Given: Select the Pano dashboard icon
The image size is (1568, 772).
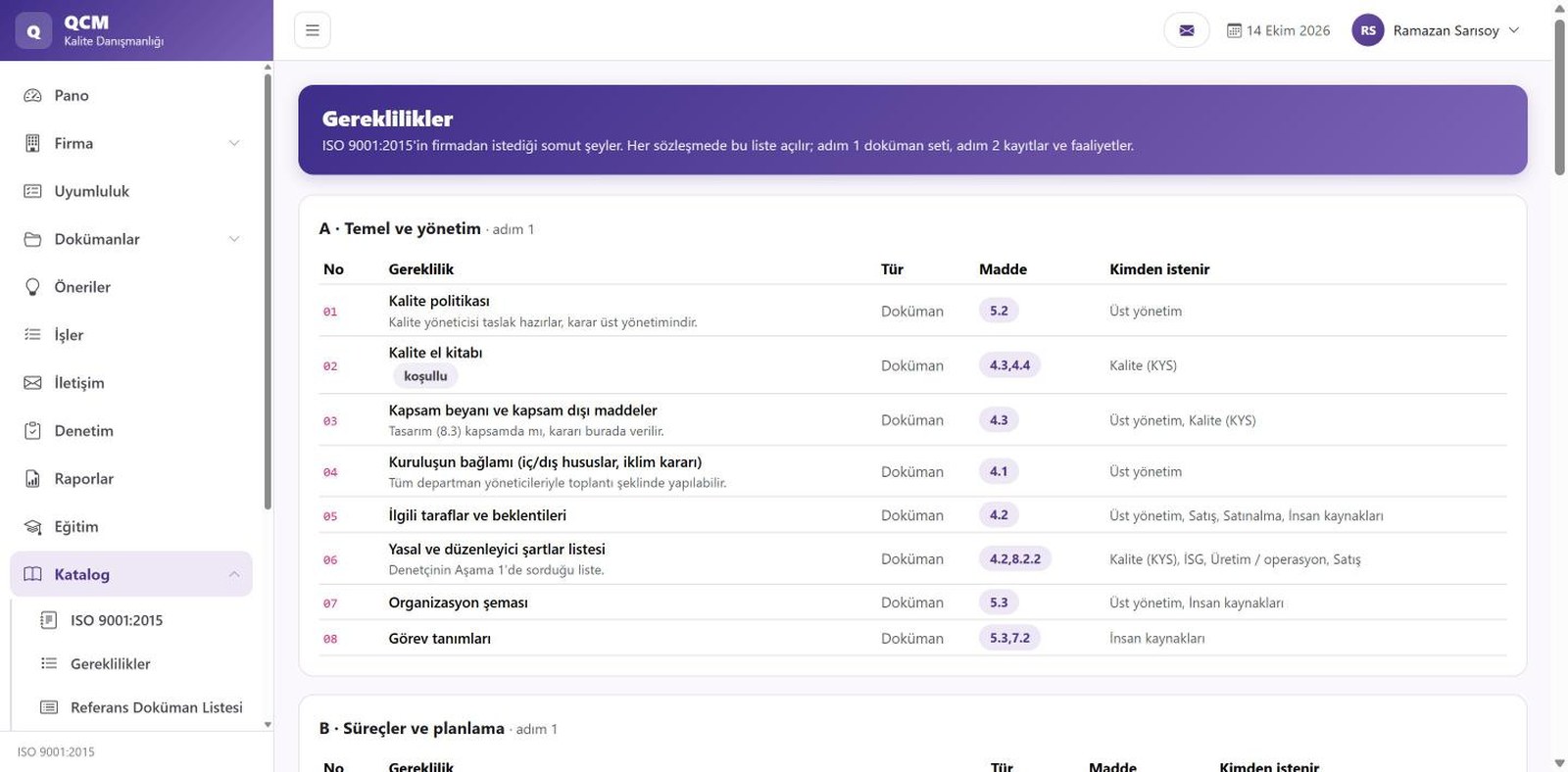Looking at the screenshot, I should (32, 95).
